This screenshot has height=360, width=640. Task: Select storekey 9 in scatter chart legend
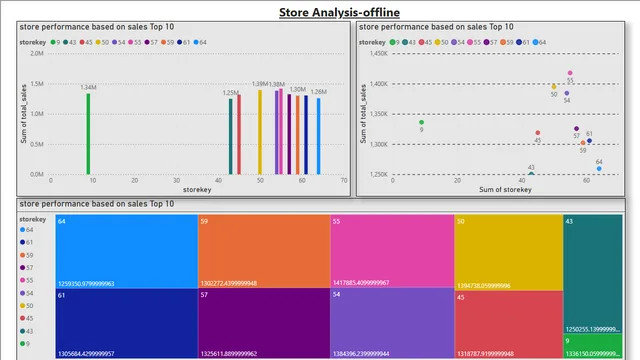pos(395,42)
